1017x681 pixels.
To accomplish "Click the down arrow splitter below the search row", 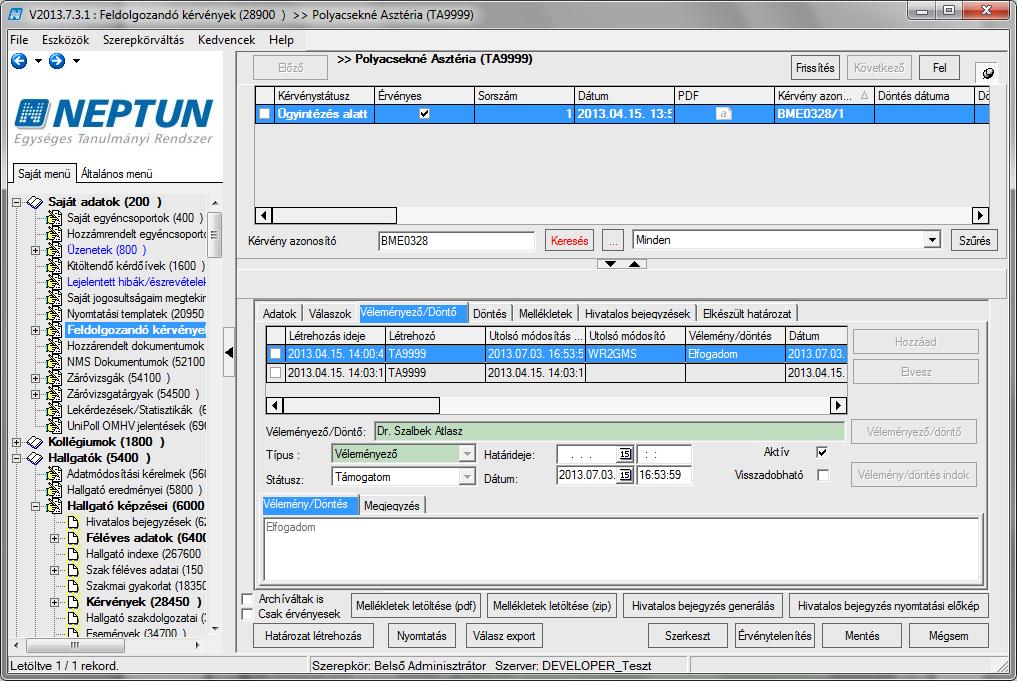I will (x=610, y=264).
